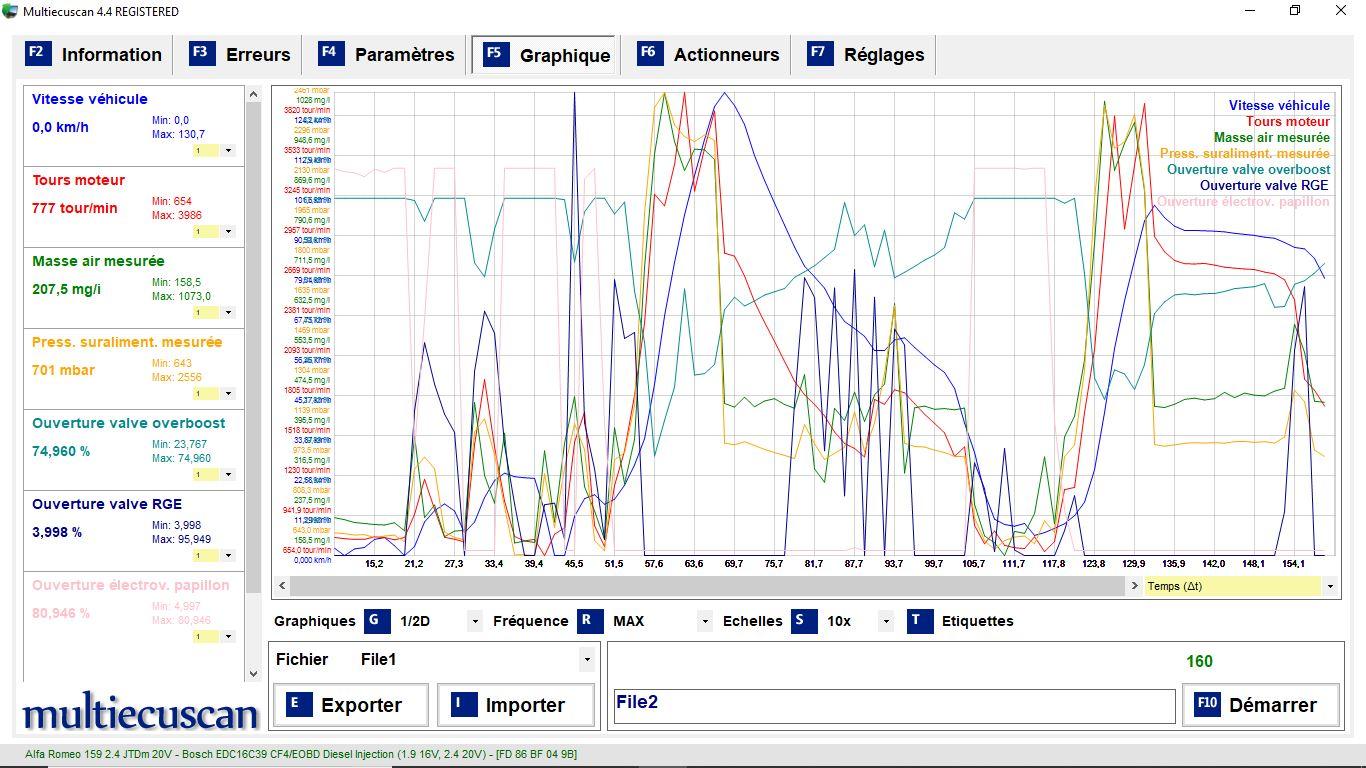The image size is (1366, 768).
Task: Select Masse air mesurée title in the parameter panel
Action: tap(98, 261)
